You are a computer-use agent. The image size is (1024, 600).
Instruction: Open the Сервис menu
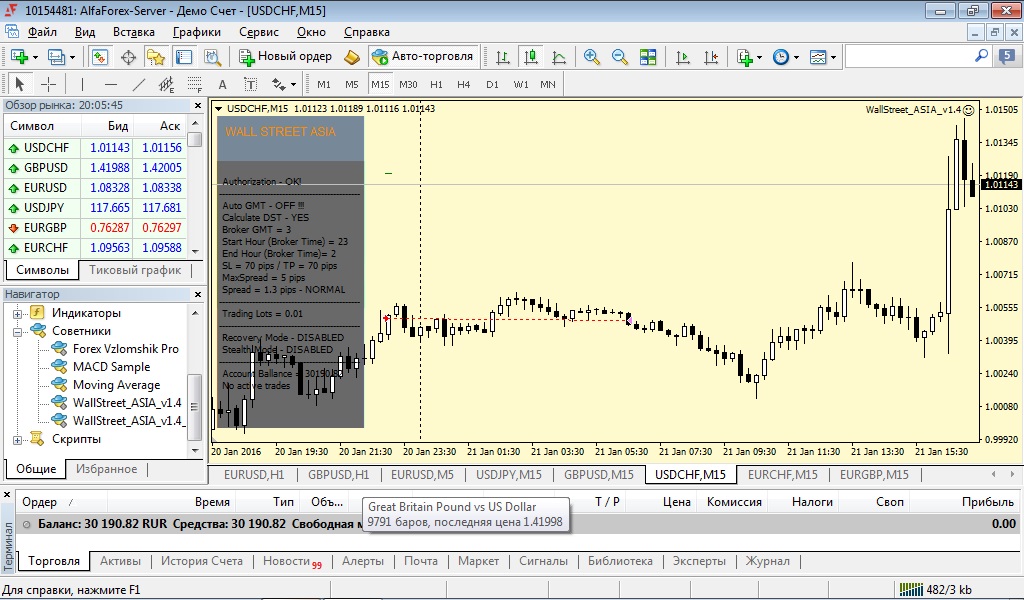coord(259,32)
